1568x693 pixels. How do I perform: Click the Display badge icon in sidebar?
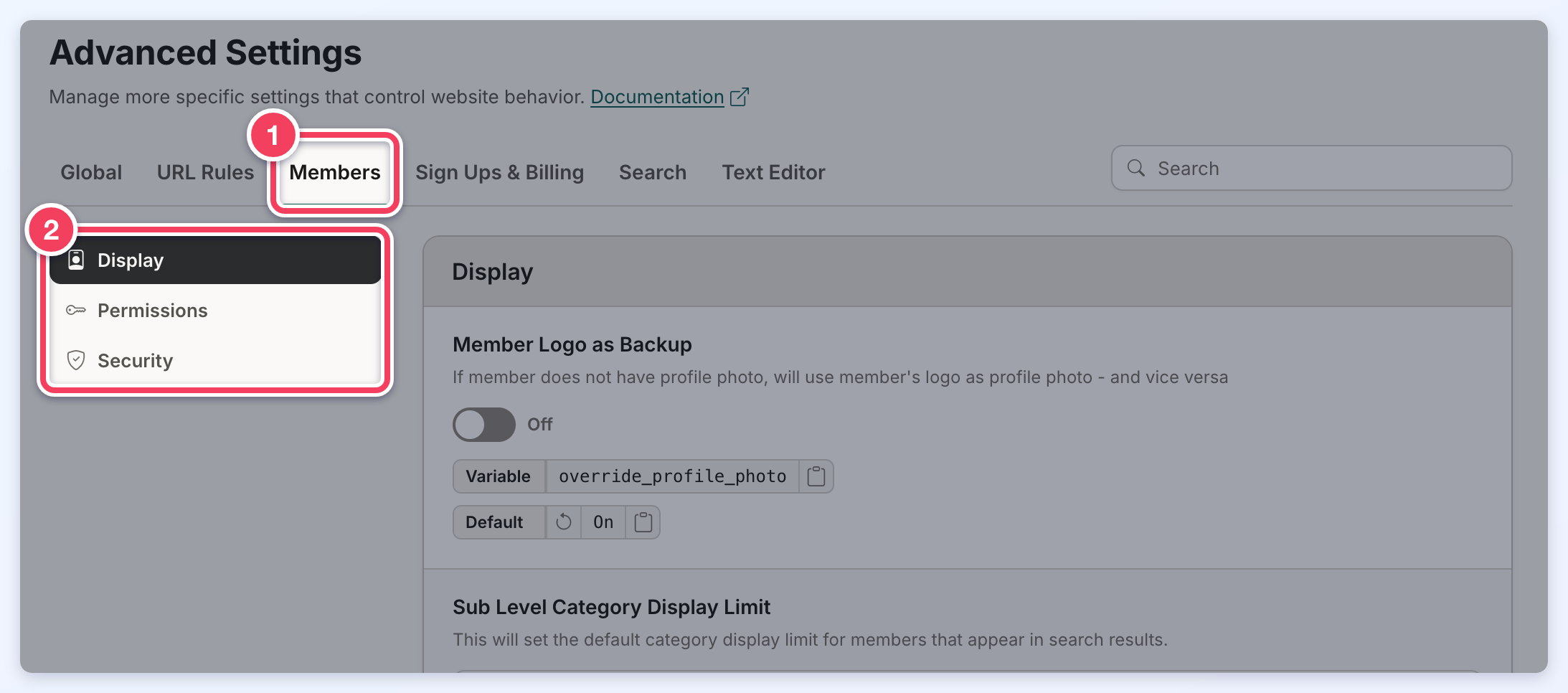[76, 260]
